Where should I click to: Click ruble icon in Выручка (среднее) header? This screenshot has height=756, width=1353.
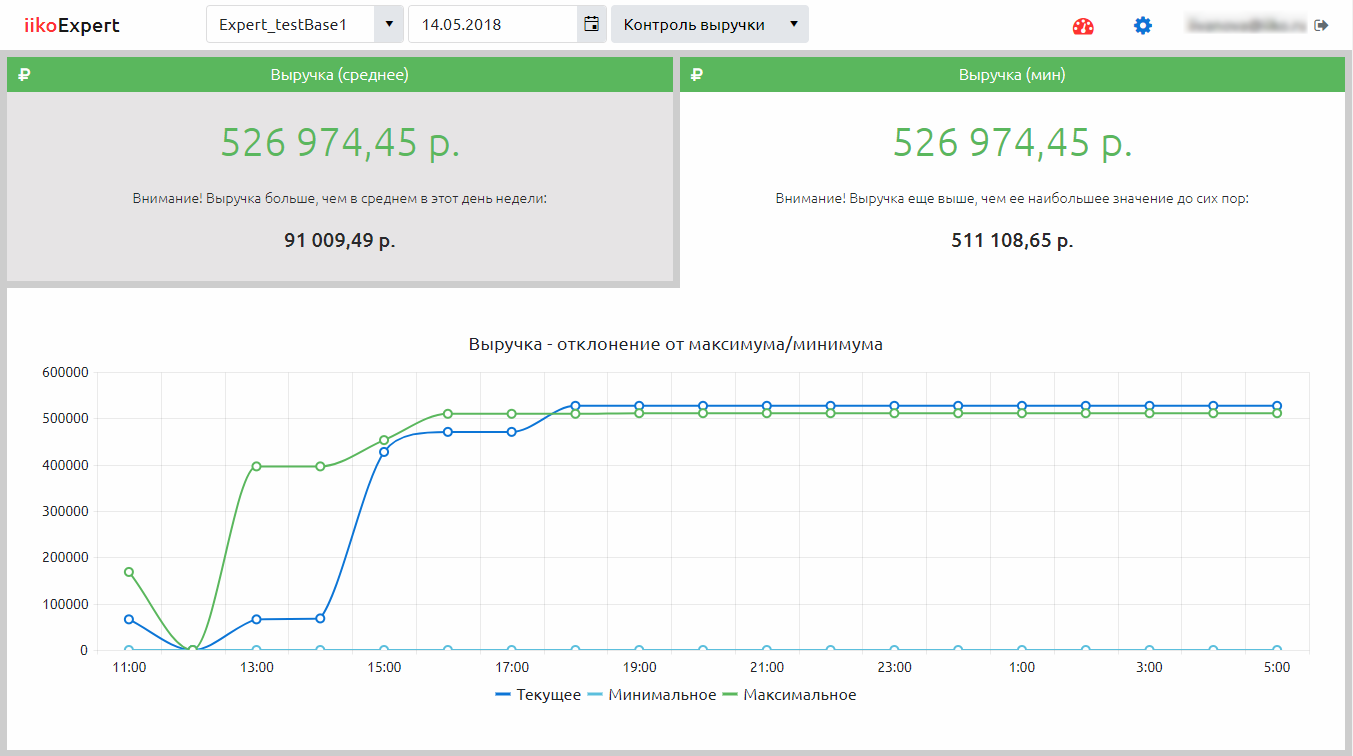point(24,75)
